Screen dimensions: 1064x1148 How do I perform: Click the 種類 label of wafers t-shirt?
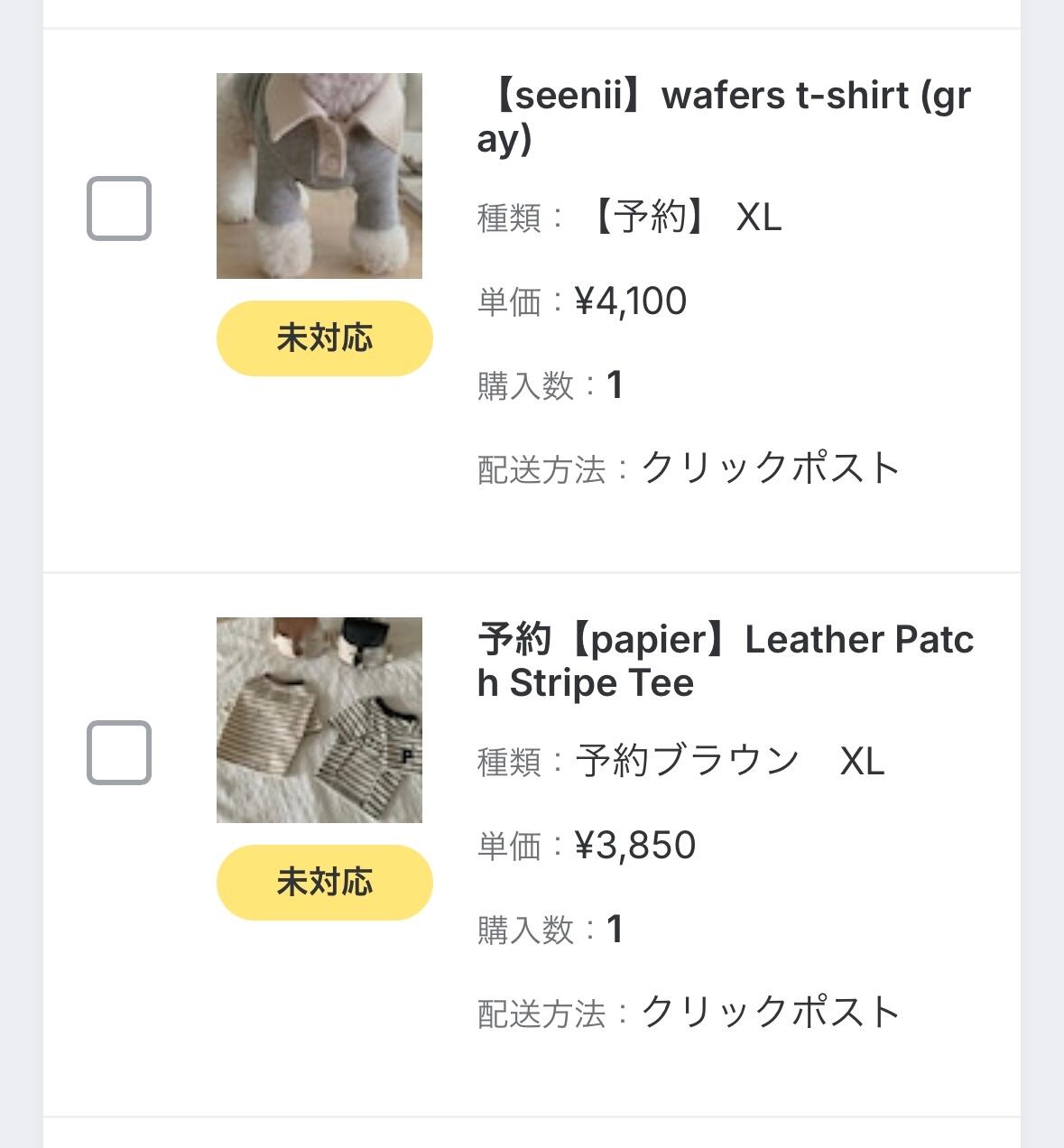(510, 218)
